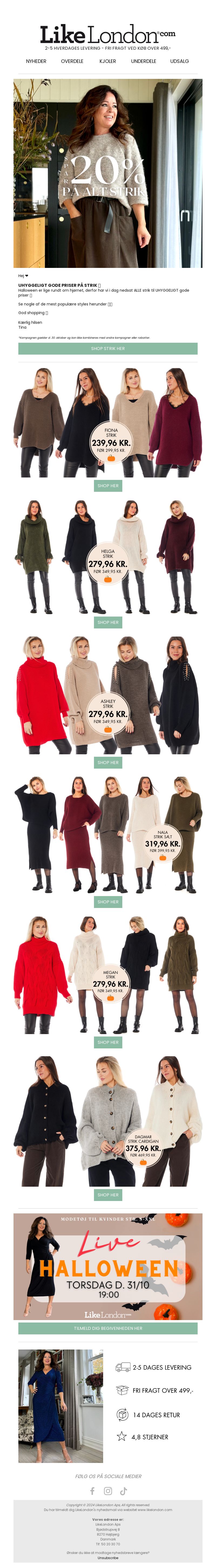
Task: Click the 14 dages retur icon
Action: [122, 1415]
